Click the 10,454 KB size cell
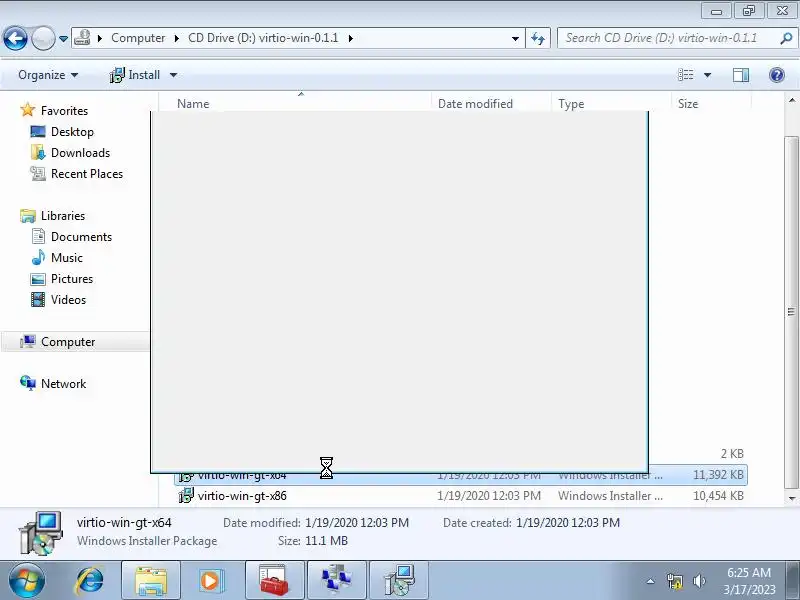 click(x=718, y=495)
